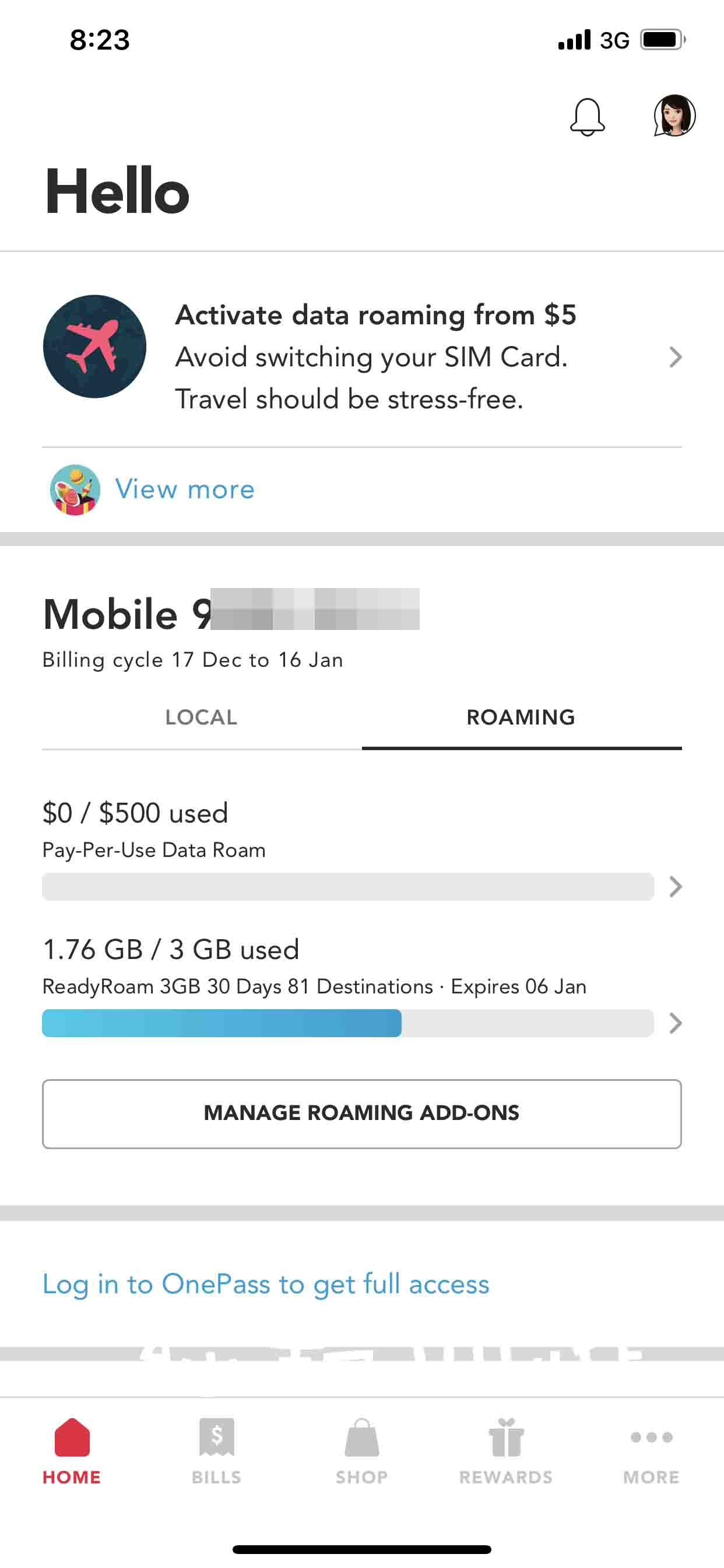724x1568 pixels.
Task: Tap Log in to OnePass link
Action: [x=266, y=1284]
